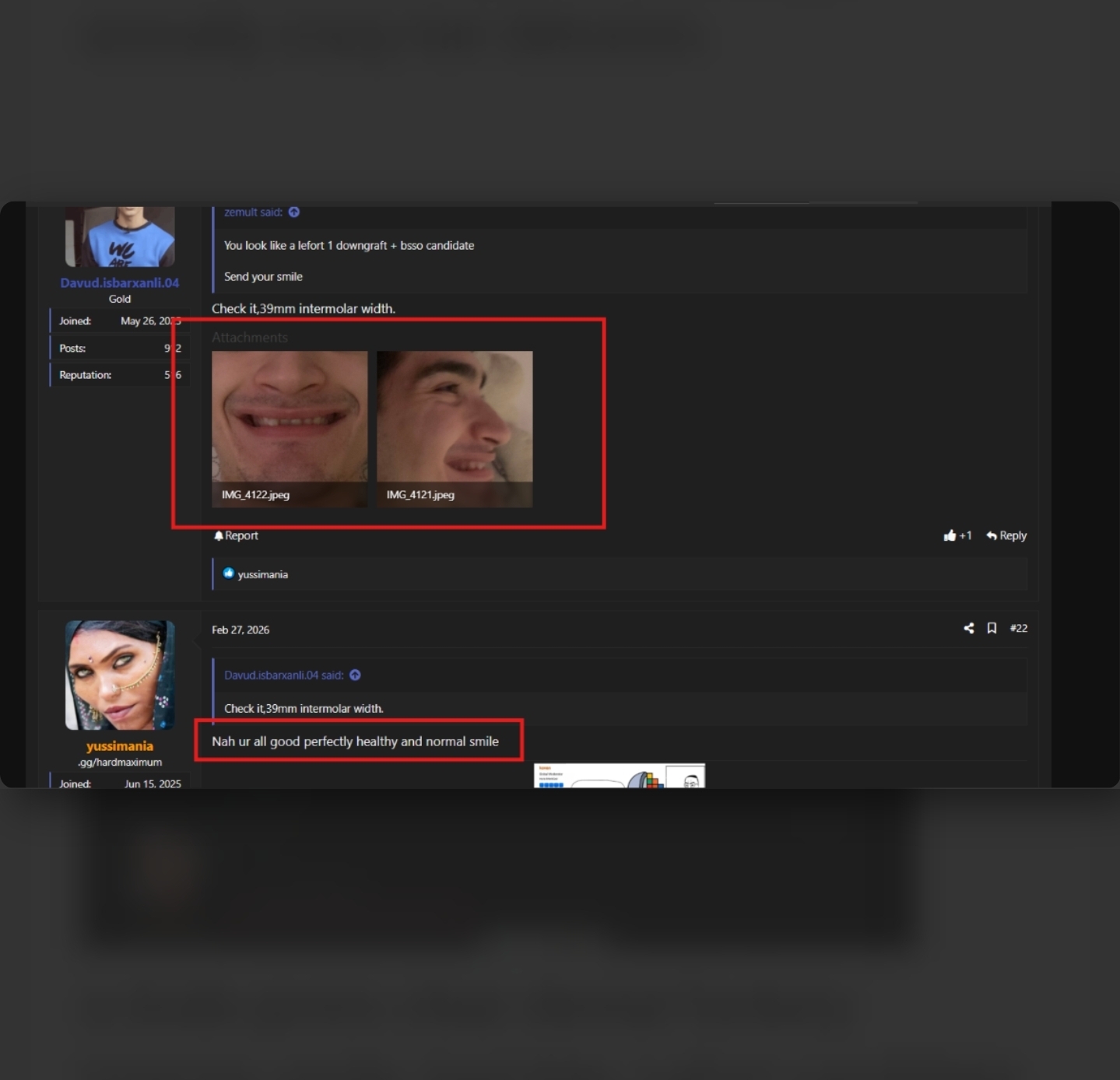Open the post #22 permalink number

(x=1018, y=628)
